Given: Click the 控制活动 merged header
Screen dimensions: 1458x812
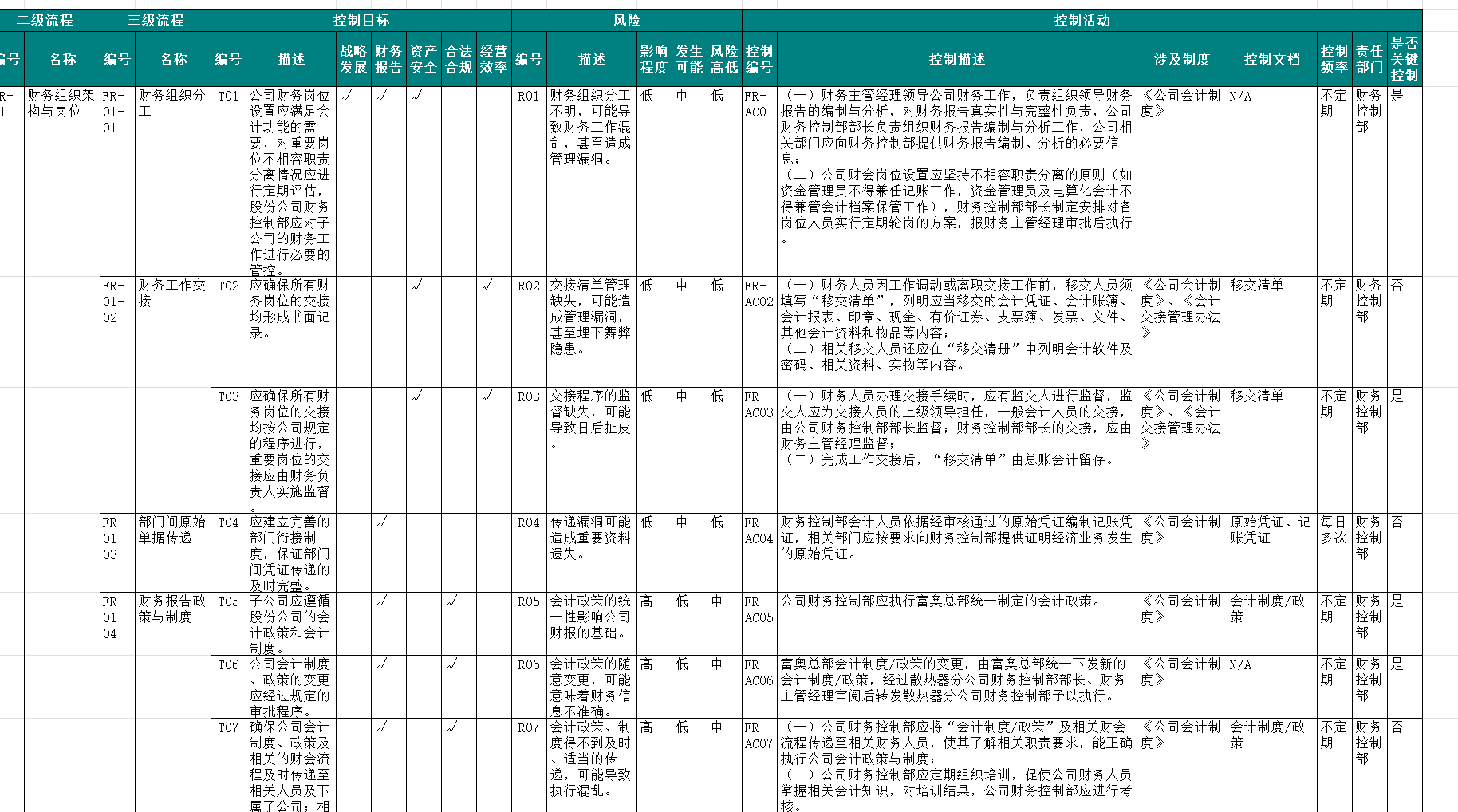Looking at the screenshot, I should (1082, 20).
